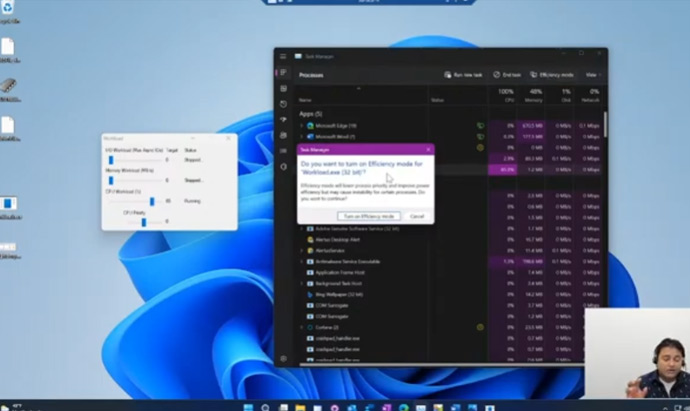Open the Users page sidebar icon
The image size is (690, 411).
click(283, 135)
